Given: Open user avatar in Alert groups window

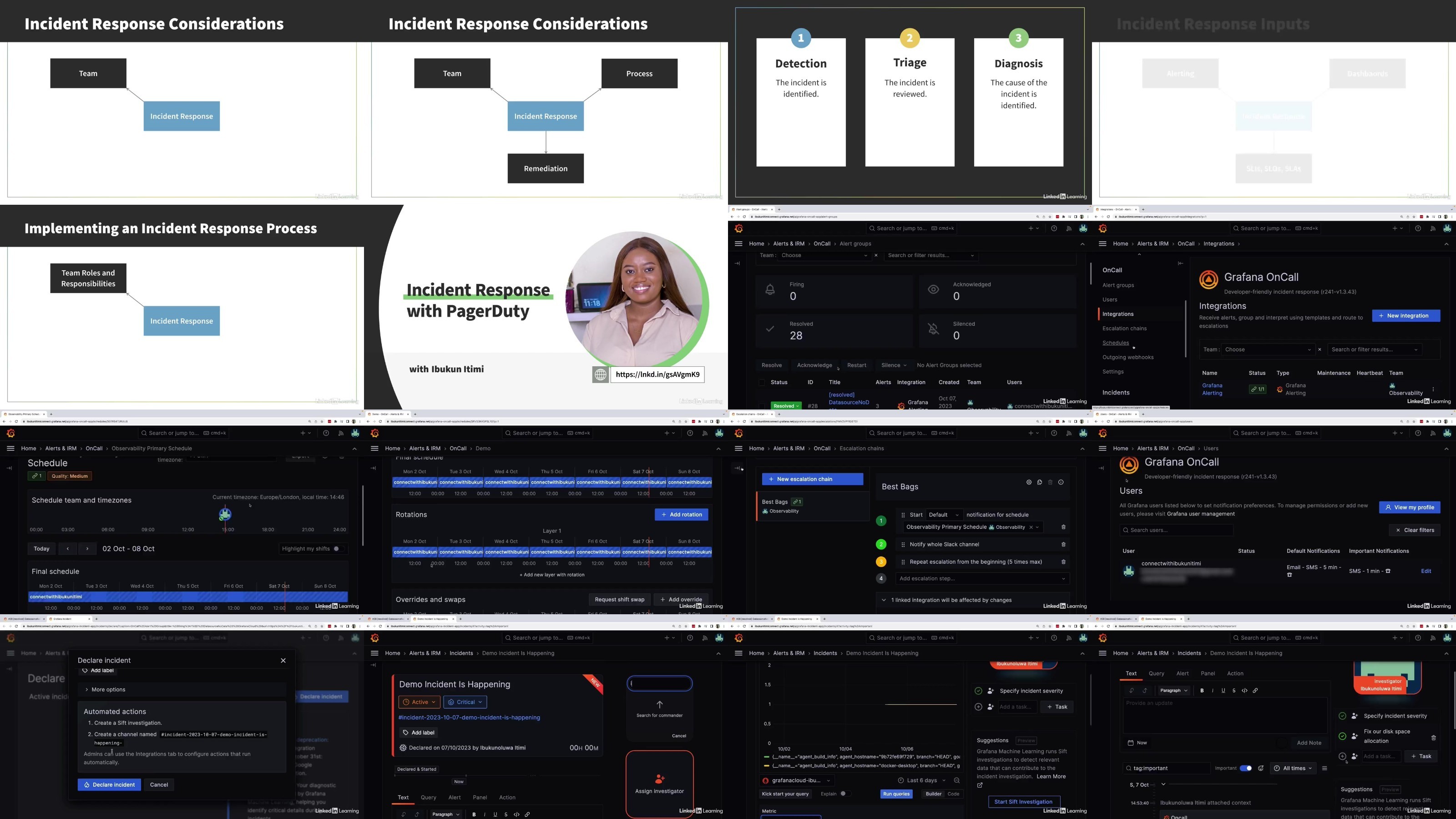Looking at the screenshot, I should [x=1083, y=228].
